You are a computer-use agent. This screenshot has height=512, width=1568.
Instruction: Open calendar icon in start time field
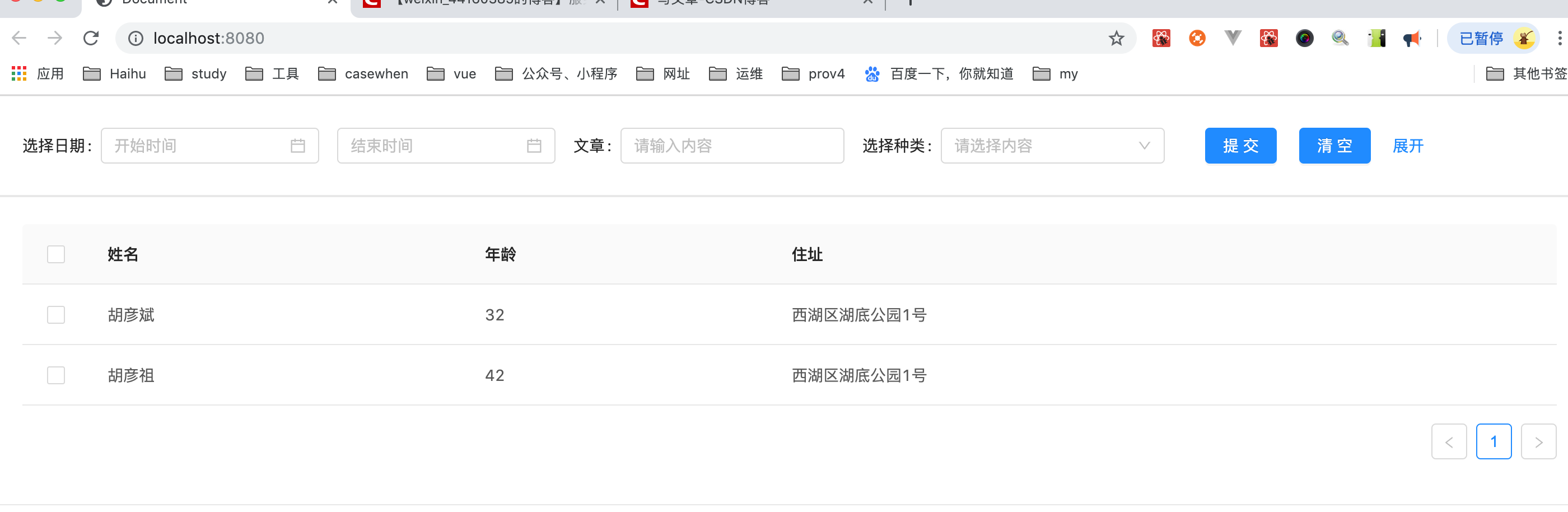click(x=298, y=146)
